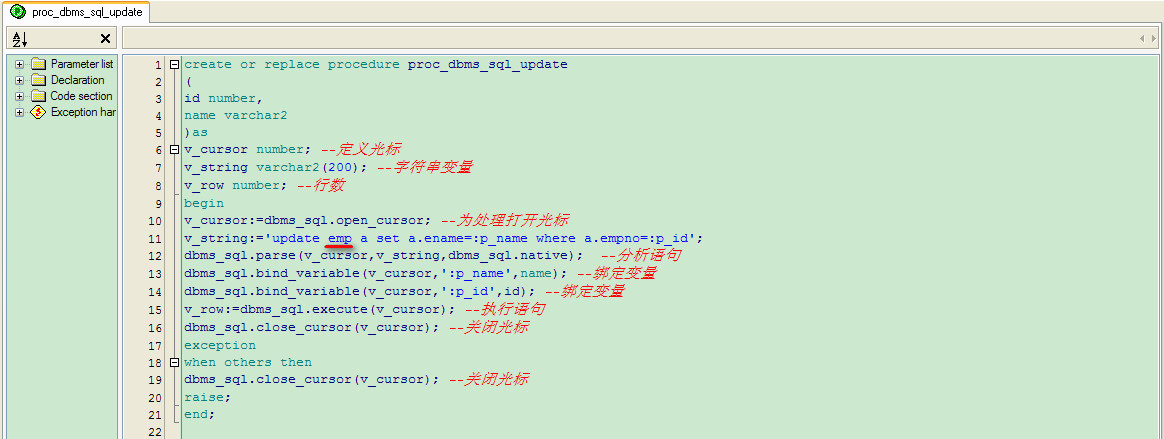Select the Parameter list folder icon
Viewport: 1164px width, 439px height.
click(38, 65)
